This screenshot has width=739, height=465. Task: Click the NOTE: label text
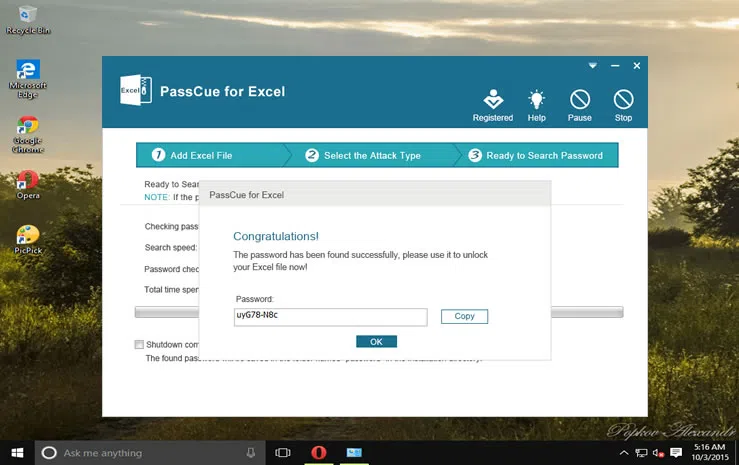tap(156, 197)
